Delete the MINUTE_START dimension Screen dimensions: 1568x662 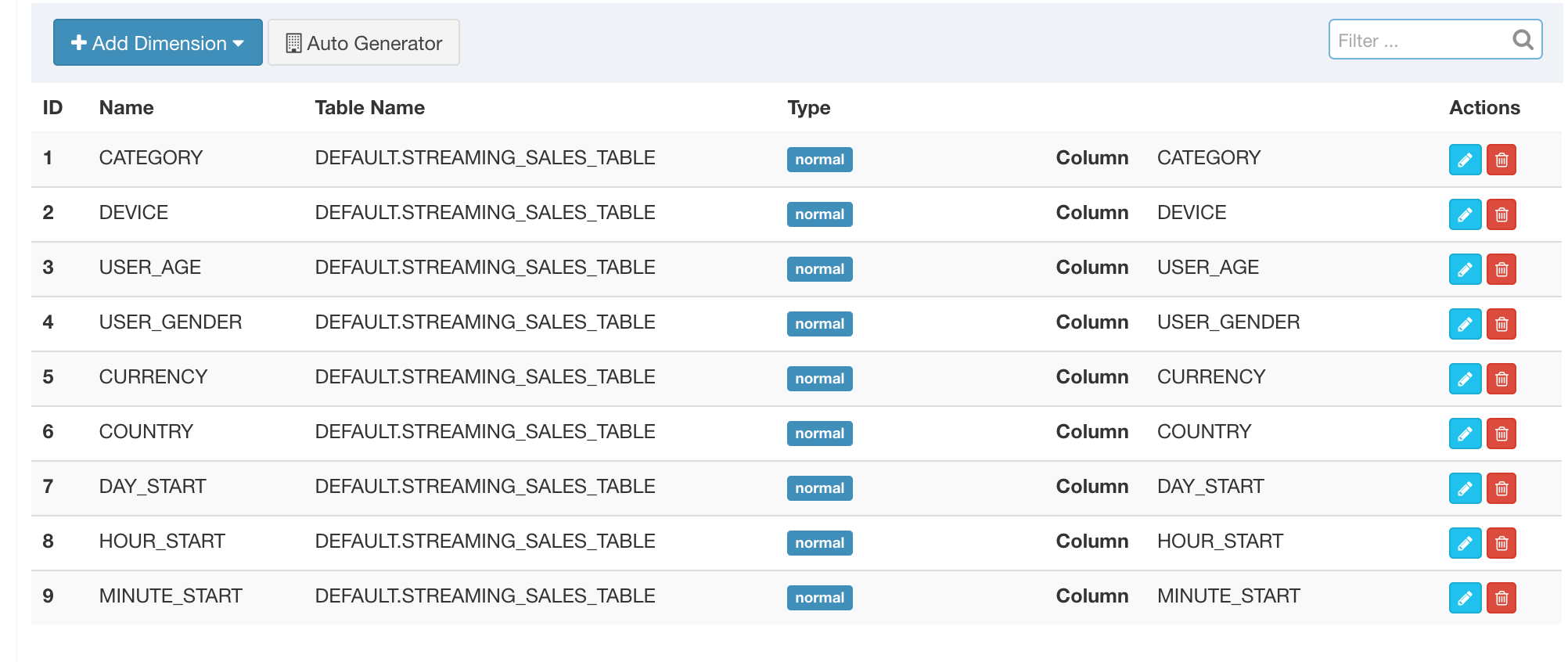point(1501,598)
